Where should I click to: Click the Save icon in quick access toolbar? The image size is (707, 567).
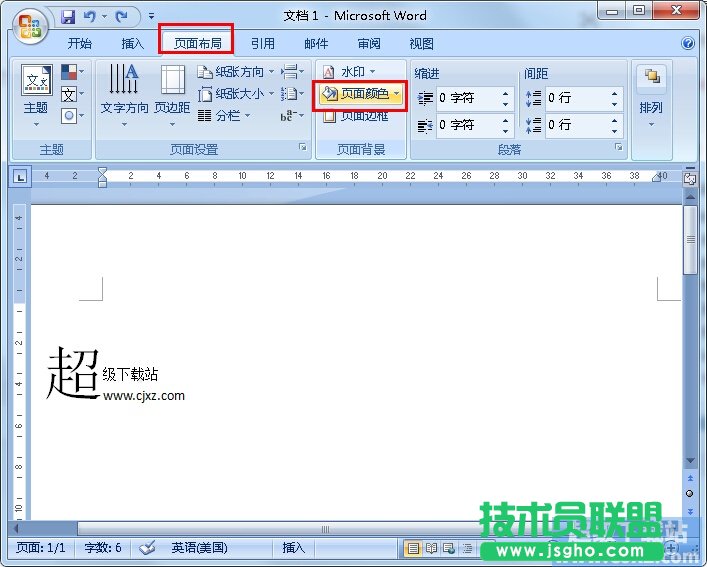pyautogui.click(x=68, y=17)
